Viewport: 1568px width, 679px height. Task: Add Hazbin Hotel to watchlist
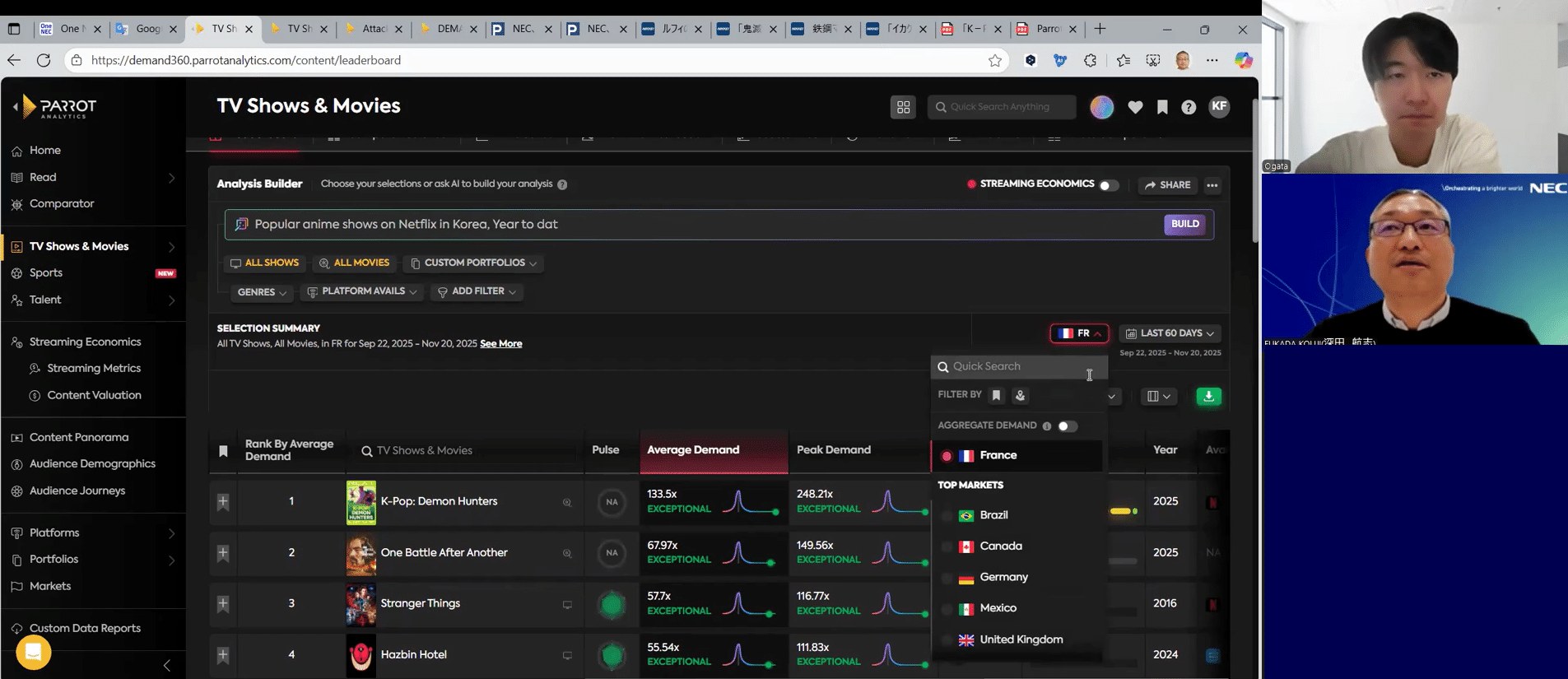coord(223,655)
